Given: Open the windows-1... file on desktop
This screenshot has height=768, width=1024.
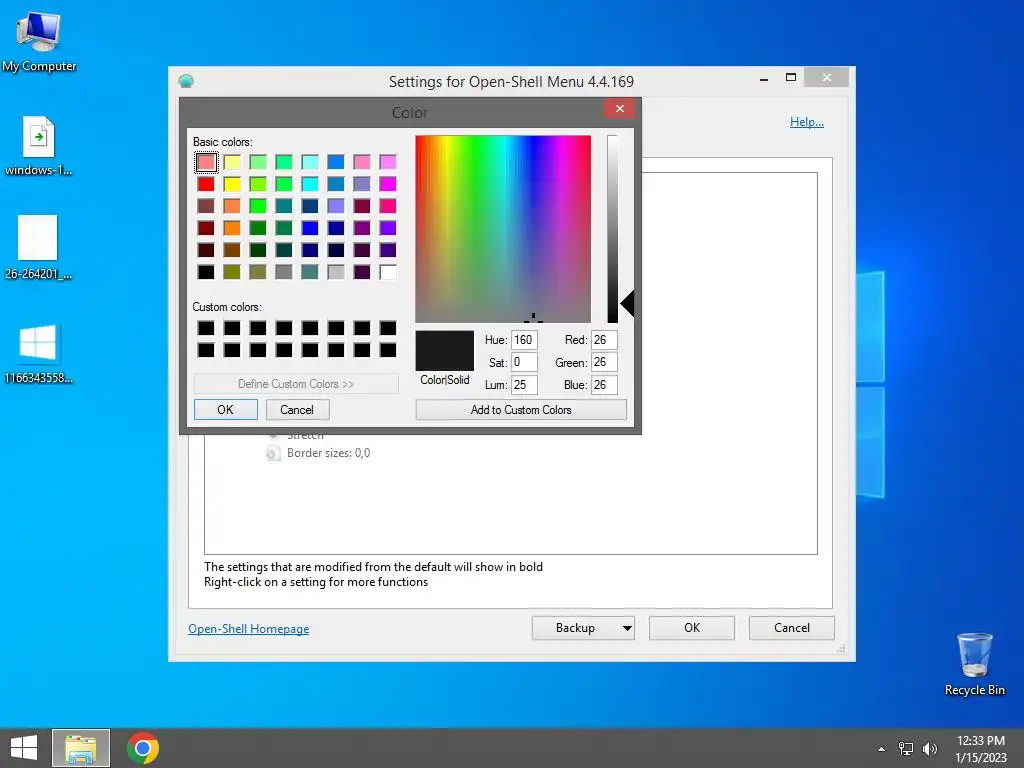Looking at the screenshot, I should [38, 146].
